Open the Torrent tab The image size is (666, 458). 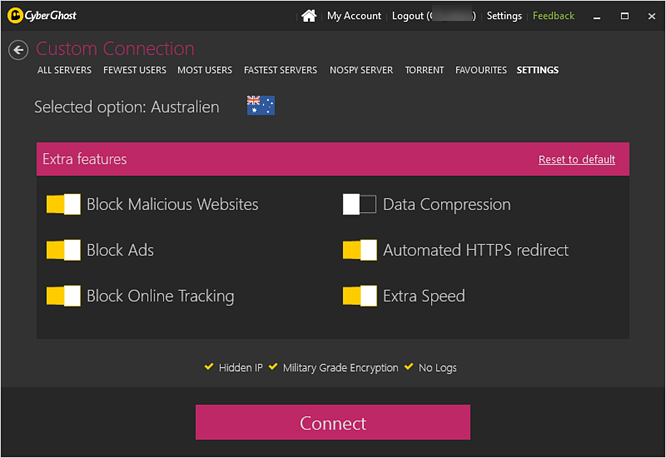424,70
